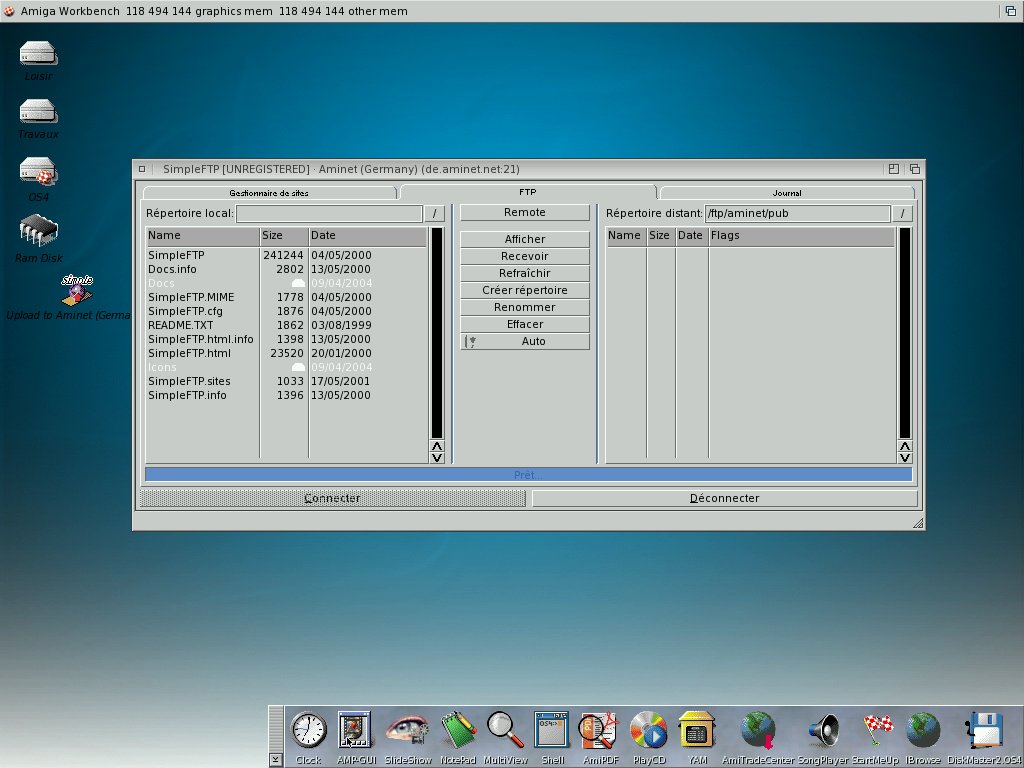Select SimpleFTP.info file
Screen dimensions: 1024x768
287,396
